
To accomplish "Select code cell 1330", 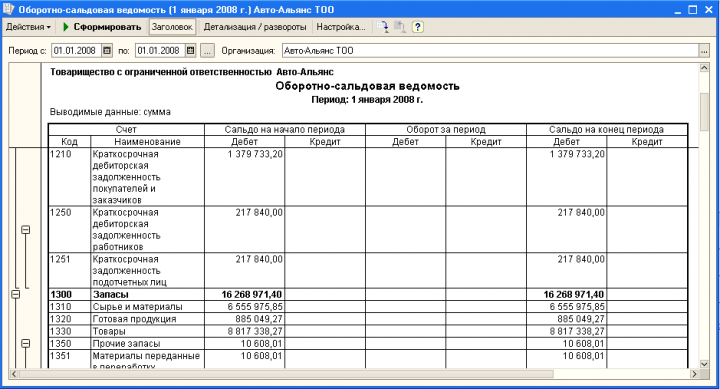I will pos(69,331).
